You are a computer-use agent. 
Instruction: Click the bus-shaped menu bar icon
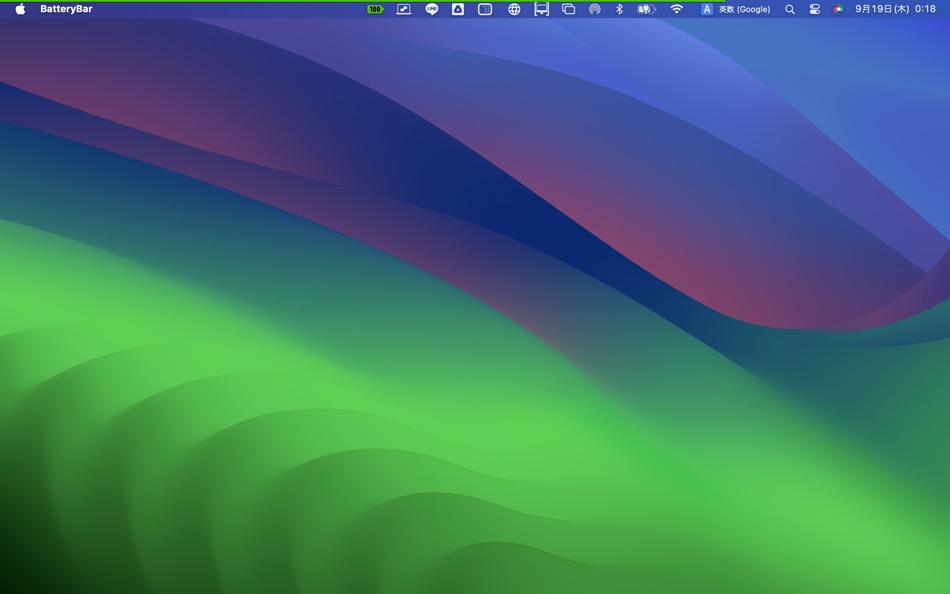[x=541, y=9]
